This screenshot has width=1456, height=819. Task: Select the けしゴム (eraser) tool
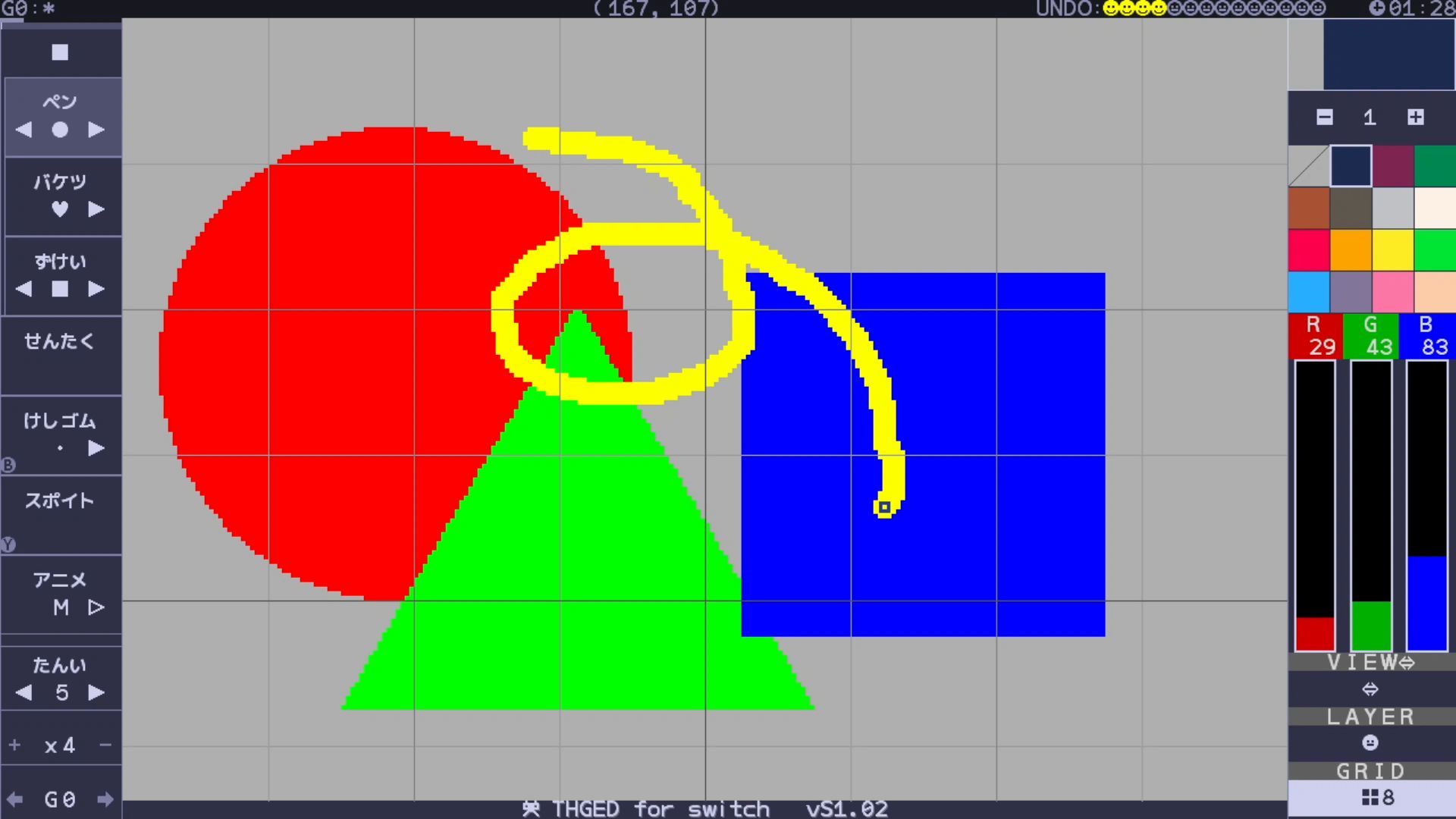[60, 421]
